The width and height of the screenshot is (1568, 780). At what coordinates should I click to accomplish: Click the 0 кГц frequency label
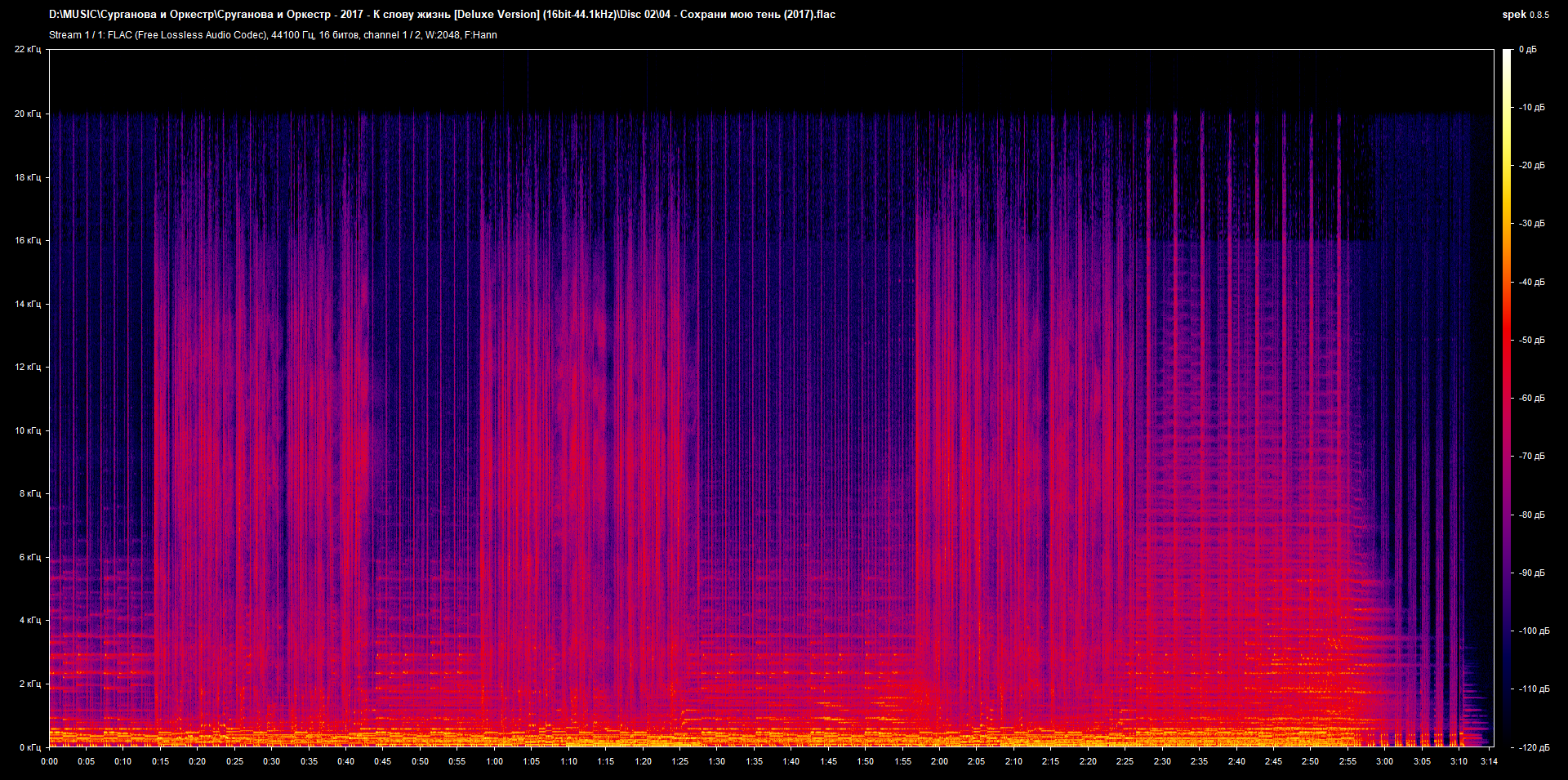click(x=29, y=747)
